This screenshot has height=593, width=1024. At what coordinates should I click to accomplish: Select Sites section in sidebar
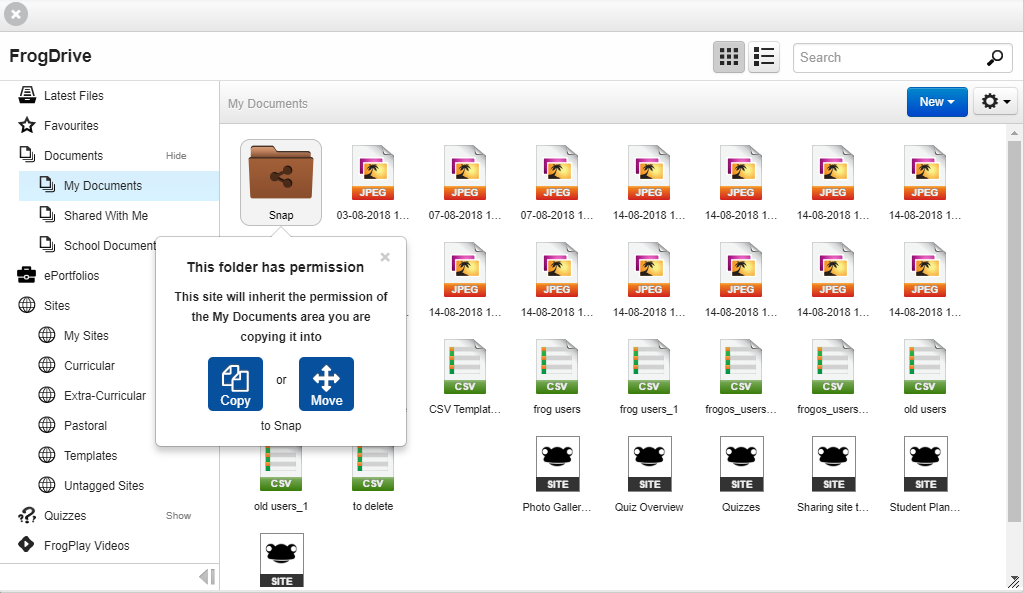tap(56, 306)
